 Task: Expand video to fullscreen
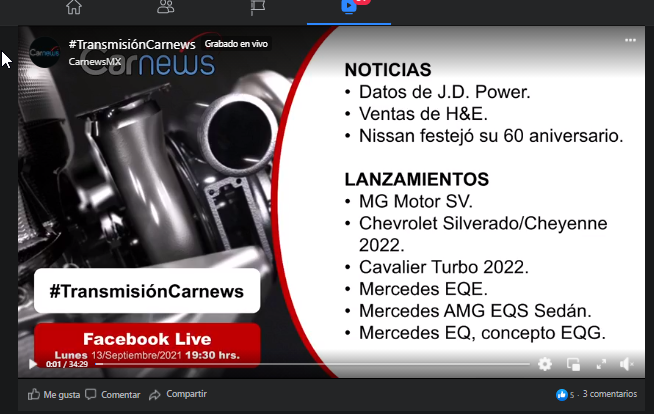pyautogui.click(x=601, y=364)
